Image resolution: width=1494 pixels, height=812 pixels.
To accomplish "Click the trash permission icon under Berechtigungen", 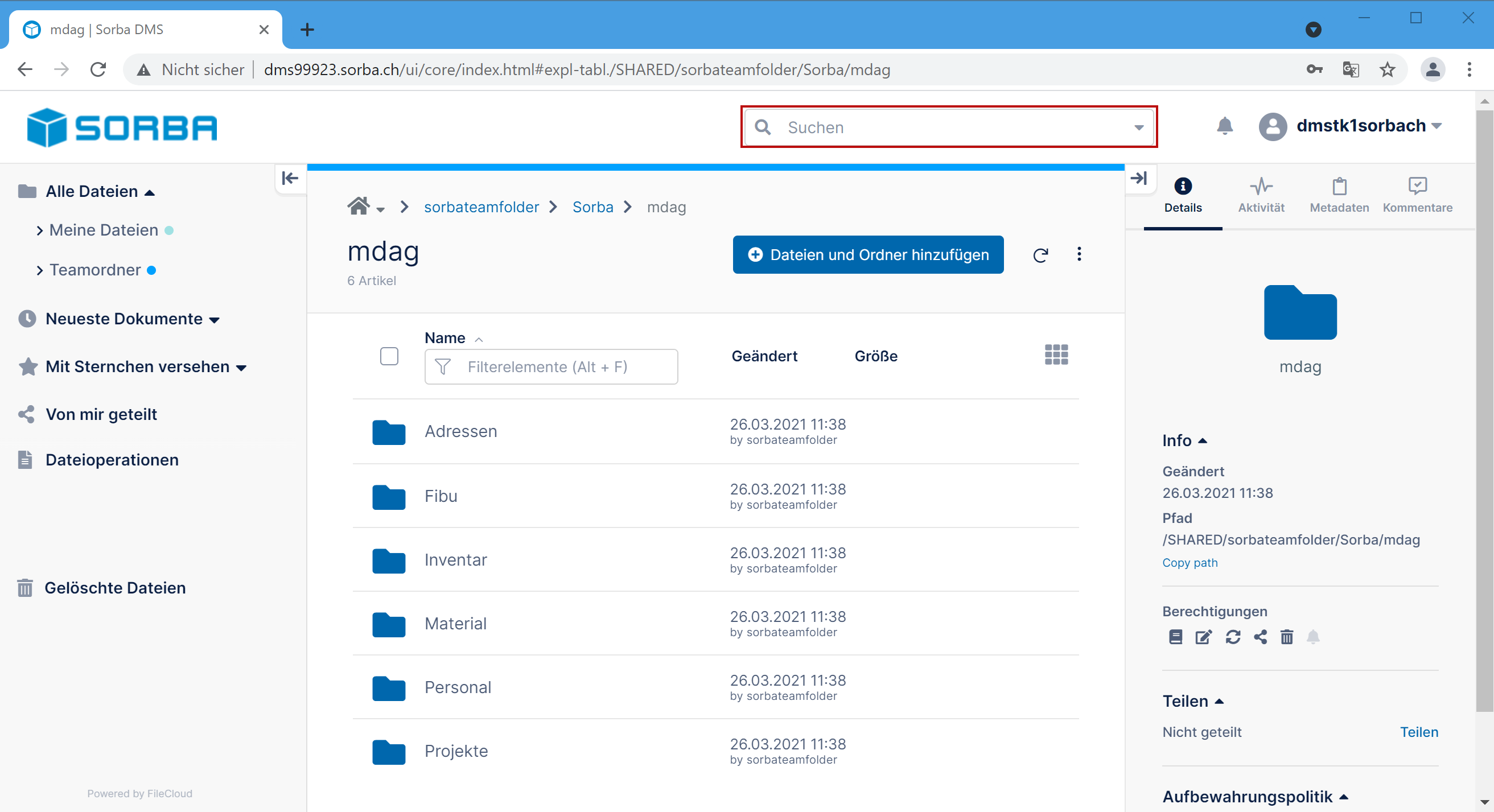I will click(1287, 637).
